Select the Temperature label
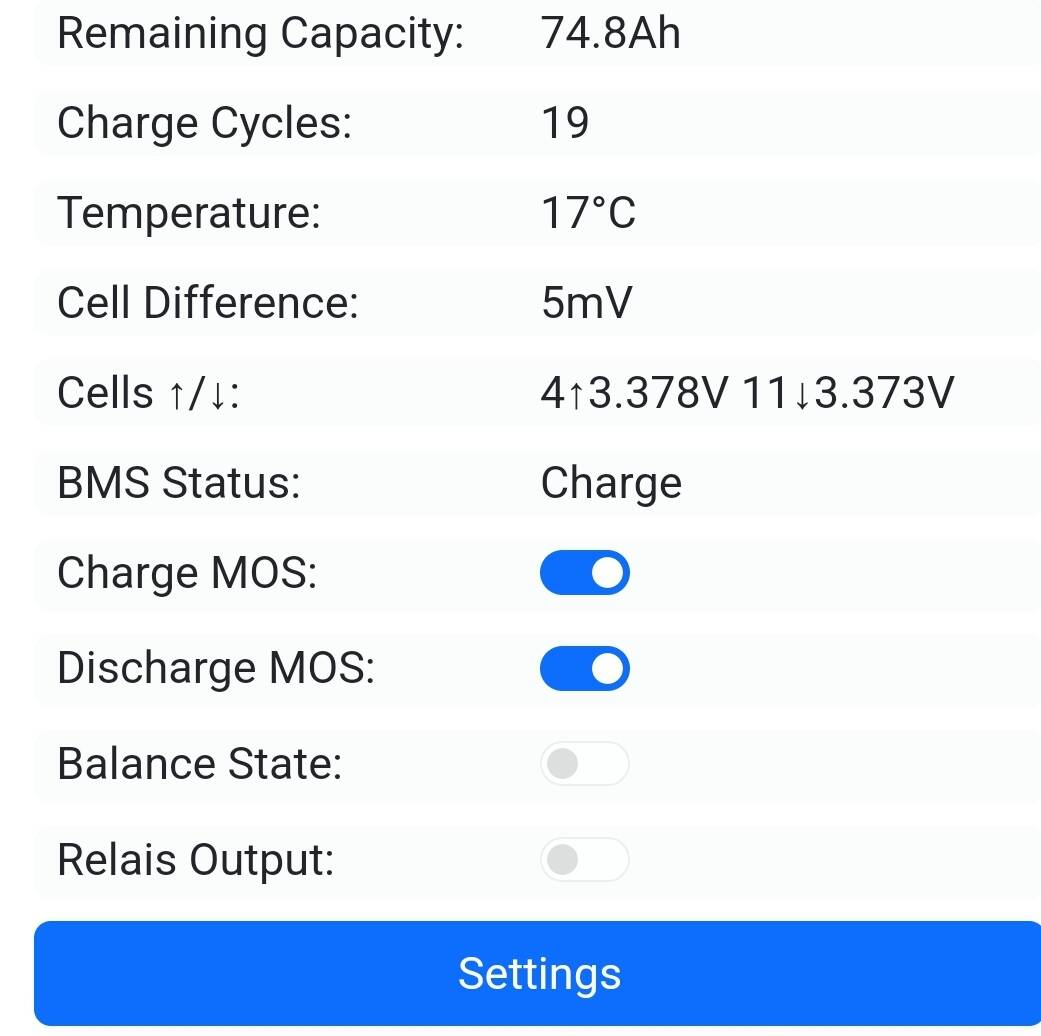 (x=189, y=213)
